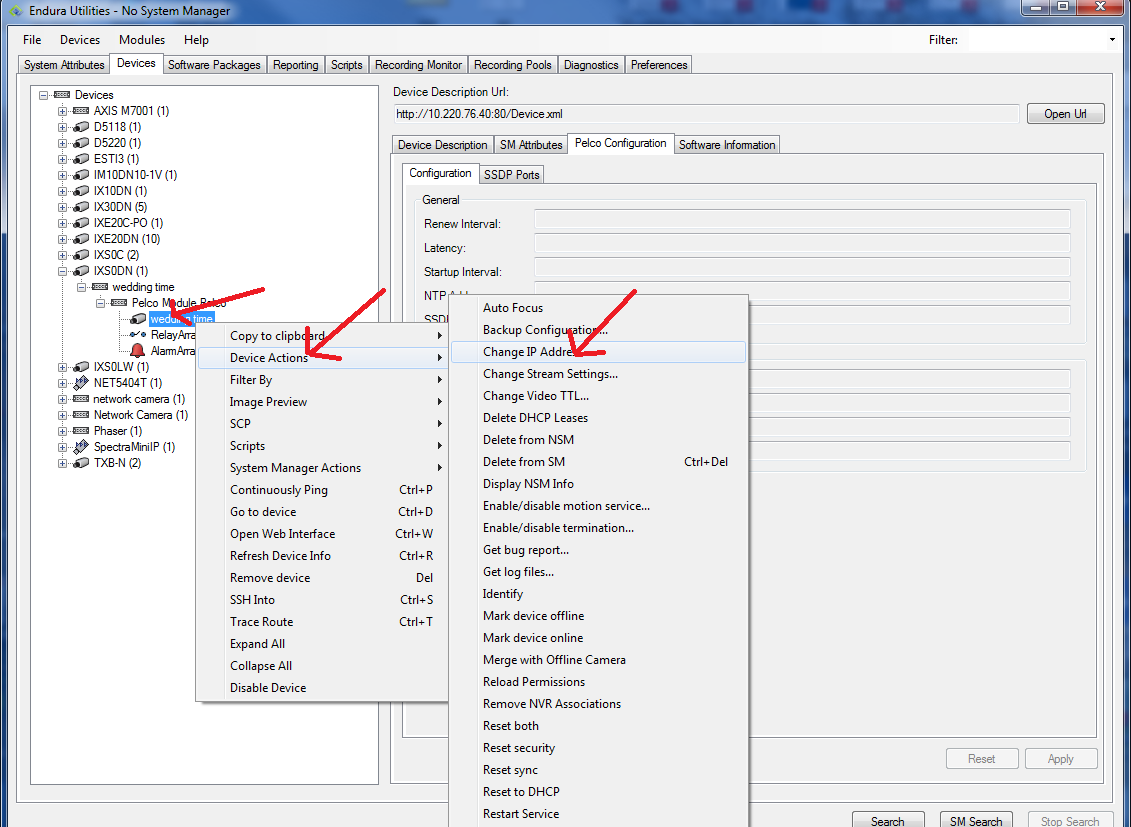
Task: Click the camera icon next to IXE20DN
Action: (x=81, y=239)
